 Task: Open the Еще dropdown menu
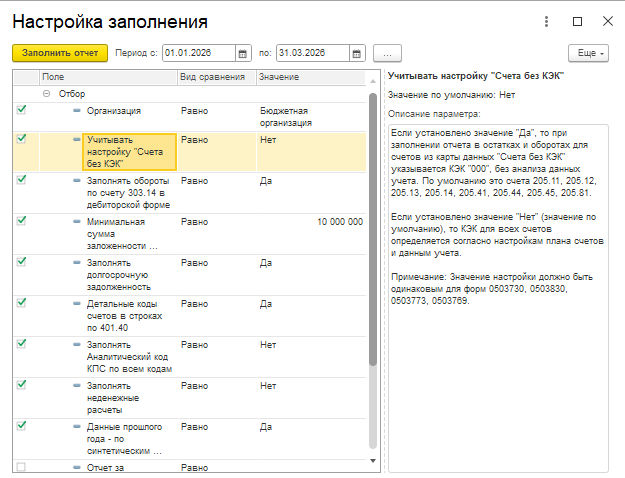click(x=588, y=53)
